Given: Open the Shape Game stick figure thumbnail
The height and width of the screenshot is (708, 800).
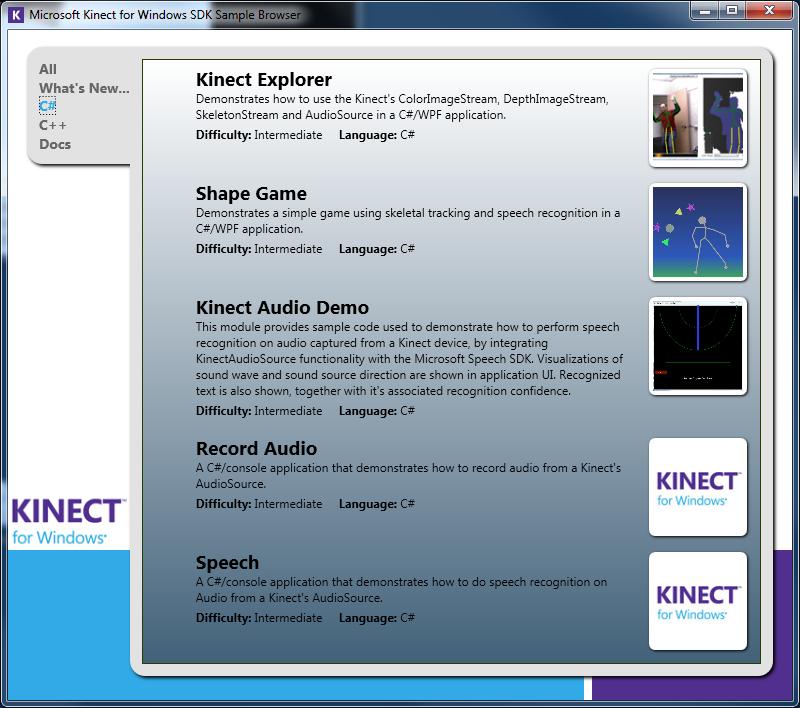Looking at the screenshot, I should coord(698,232).
